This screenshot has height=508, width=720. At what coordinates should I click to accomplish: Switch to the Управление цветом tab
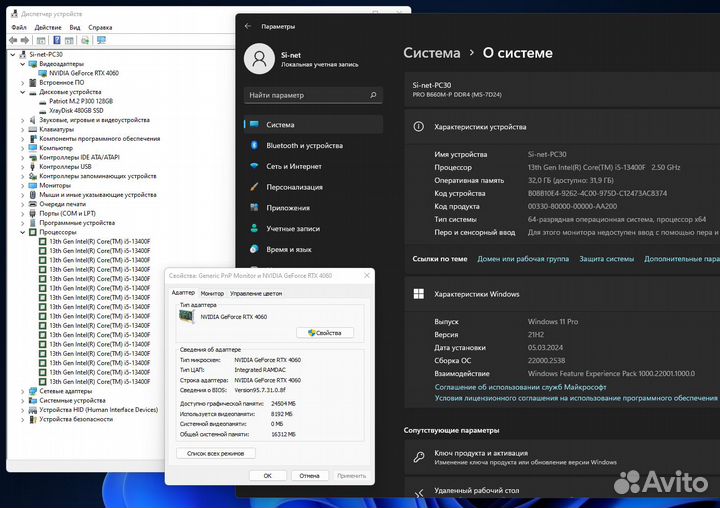click(x=256, y=293)
